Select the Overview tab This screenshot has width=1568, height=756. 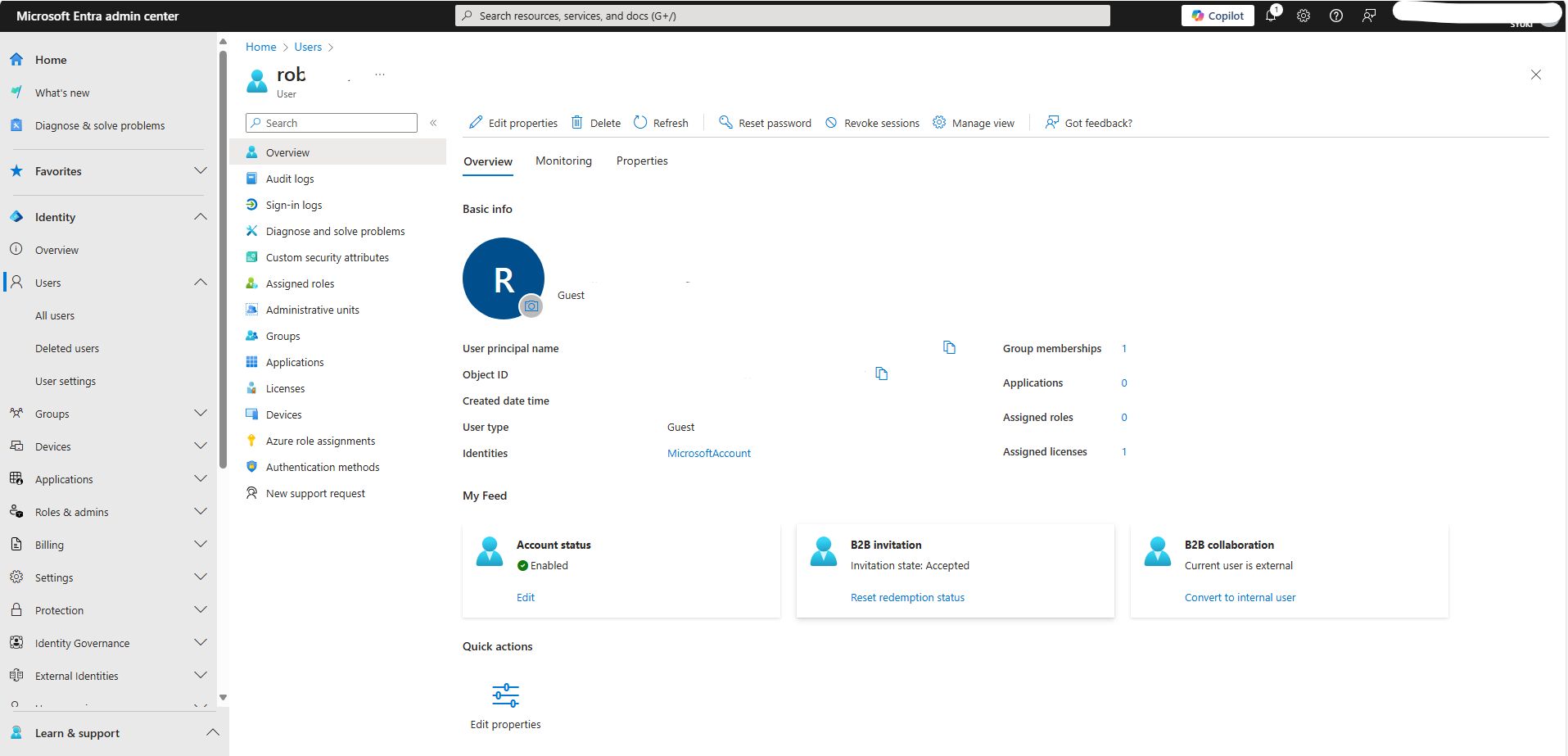click(488, 161)
